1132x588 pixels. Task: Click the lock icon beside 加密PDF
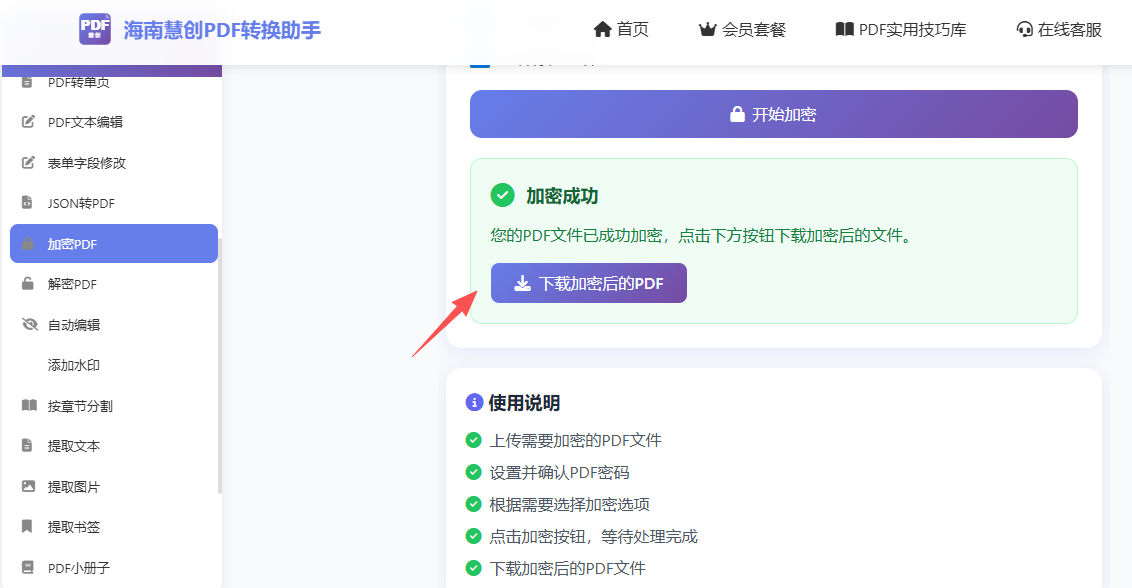pos(27,243)
